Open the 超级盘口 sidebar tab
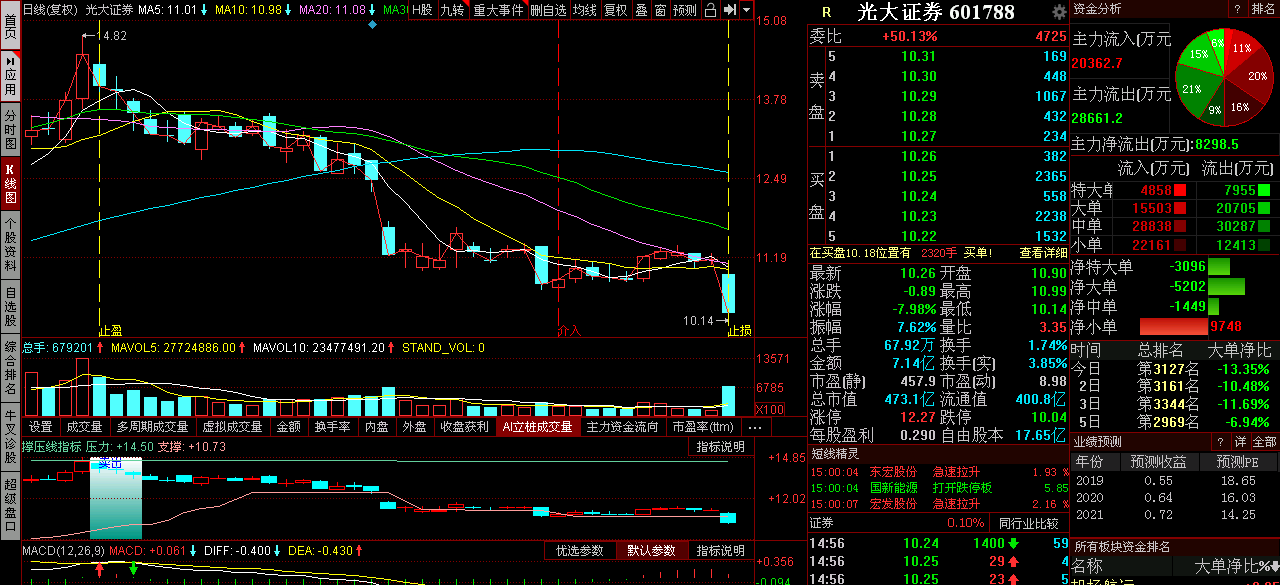The width and height of the screenshot is (1280, 585). pos(10,507)
